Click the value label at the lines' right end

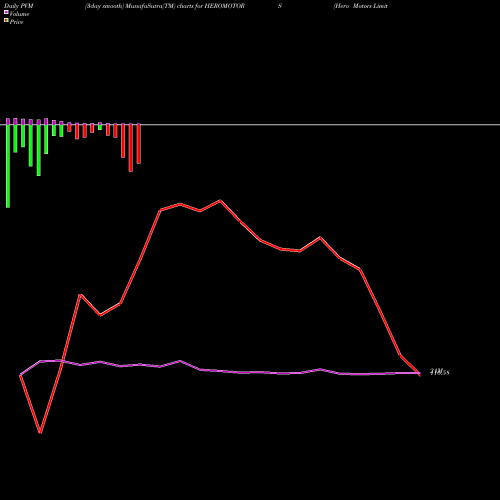(440, 372)
